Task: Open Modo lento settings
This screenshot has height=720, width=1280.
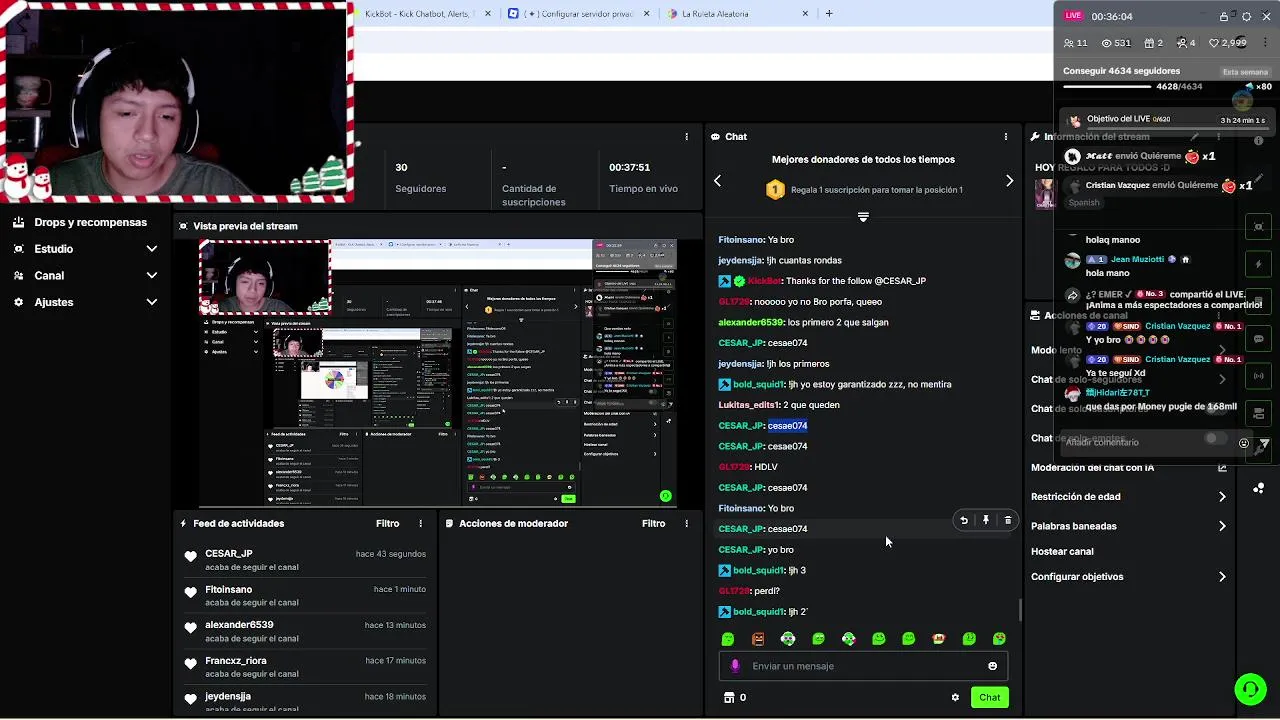Action: coord(1128,351)
